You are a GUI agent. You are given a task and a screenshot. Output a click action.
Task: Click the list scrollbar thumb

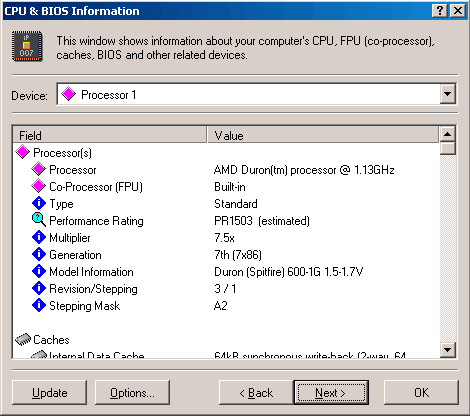tap(448, 148)
